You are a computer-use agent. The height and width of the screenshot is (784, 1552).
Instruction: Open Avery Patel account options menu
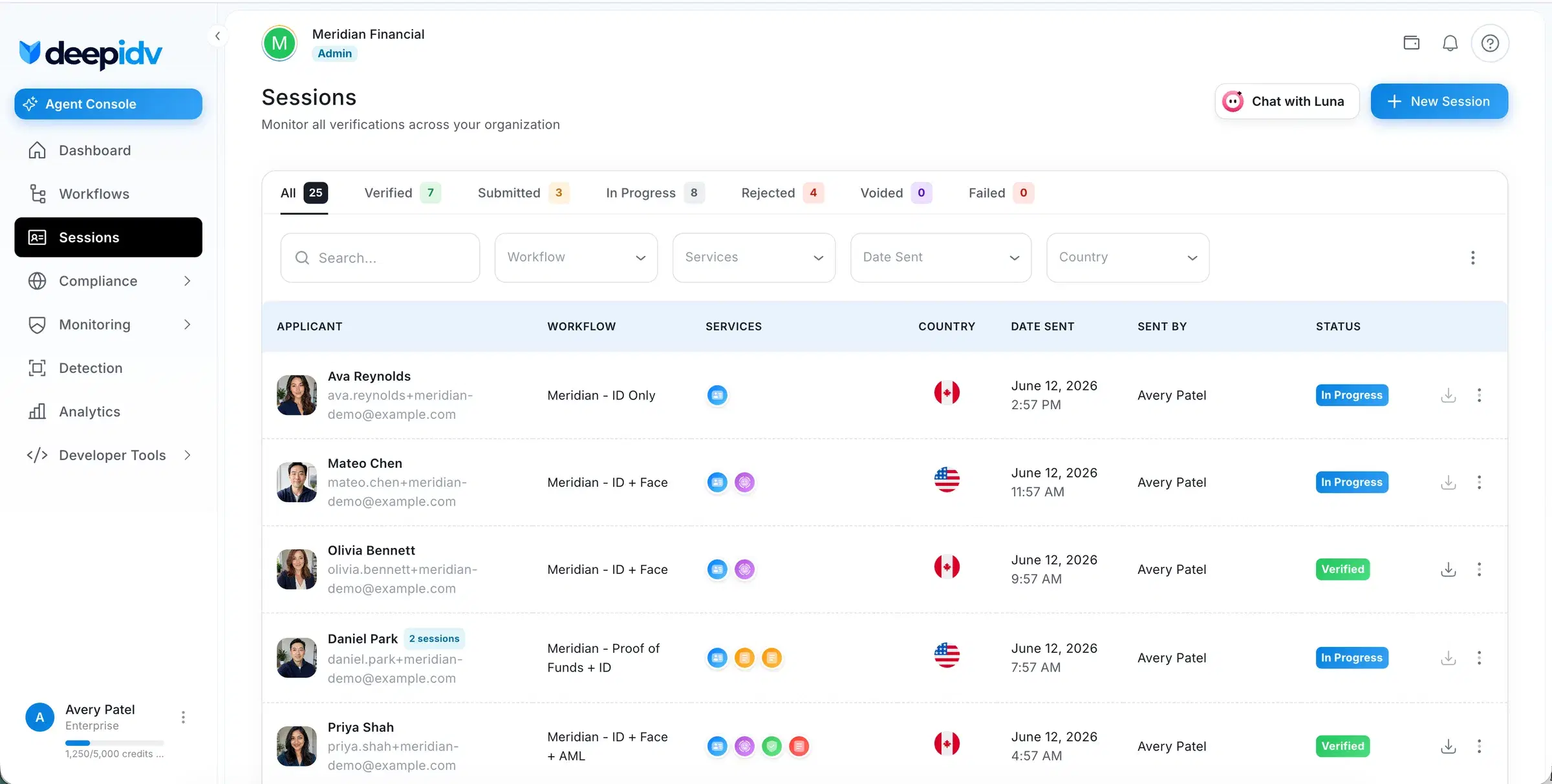(x=183, y=717)
